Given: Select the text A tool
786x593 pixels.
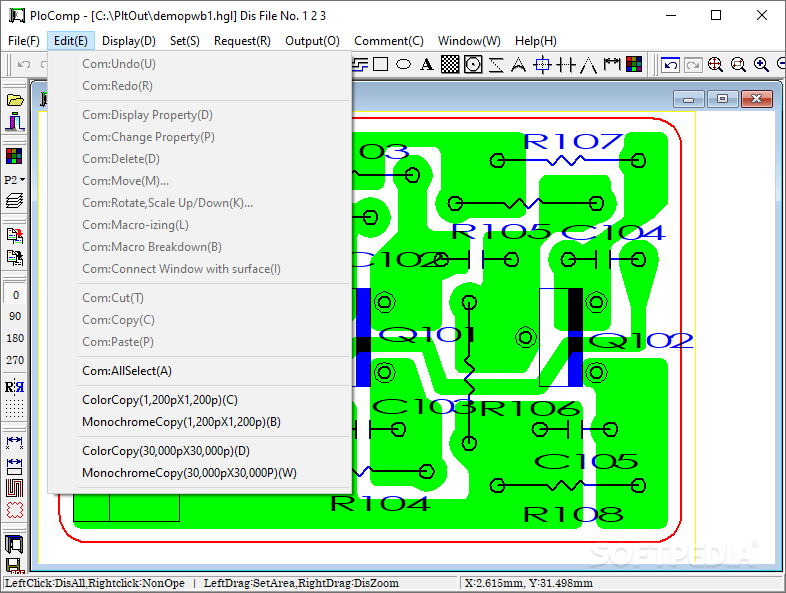Looking at the screenshot, I should point(427,64).
